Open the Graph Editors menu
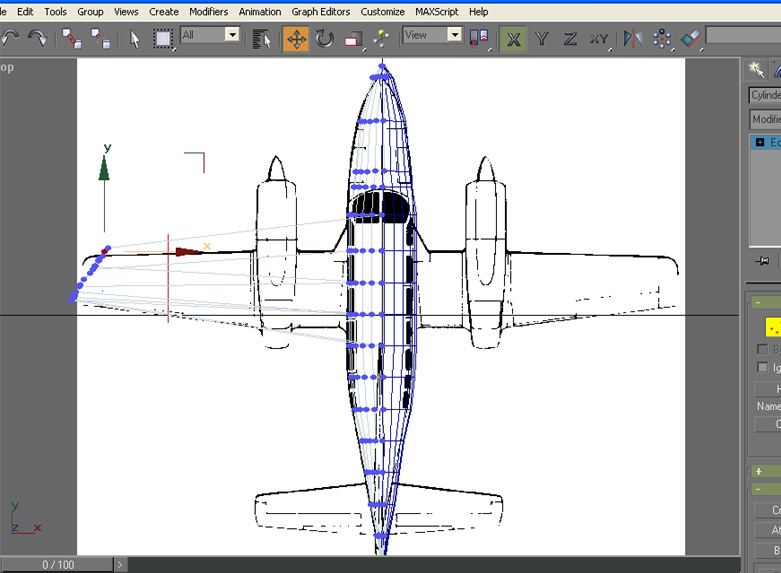 tap(321, 12)
